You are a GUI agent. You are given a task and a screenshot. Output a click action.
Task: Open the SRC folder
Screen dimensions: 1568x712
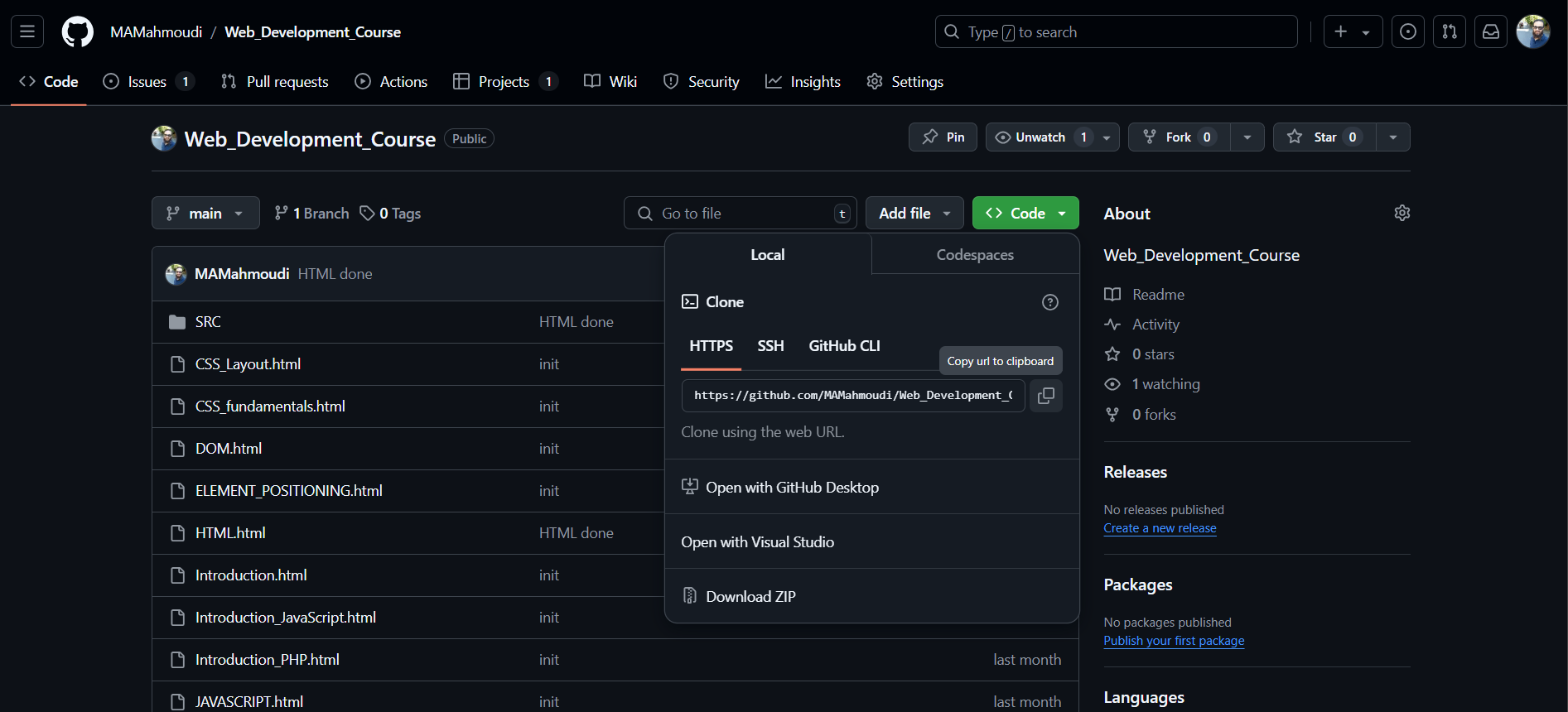tap(208, 322)
